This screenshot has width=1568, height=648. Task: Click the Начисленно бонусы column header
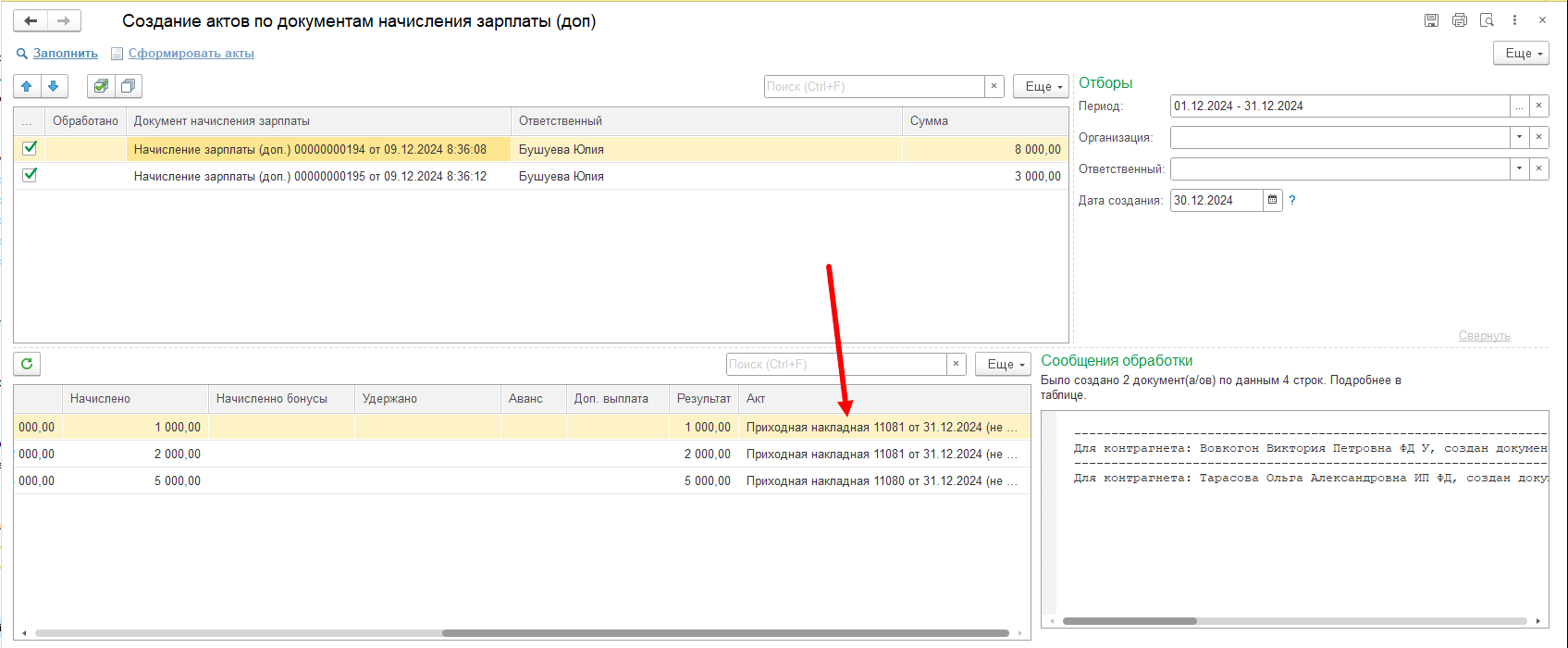pos(281,399)
